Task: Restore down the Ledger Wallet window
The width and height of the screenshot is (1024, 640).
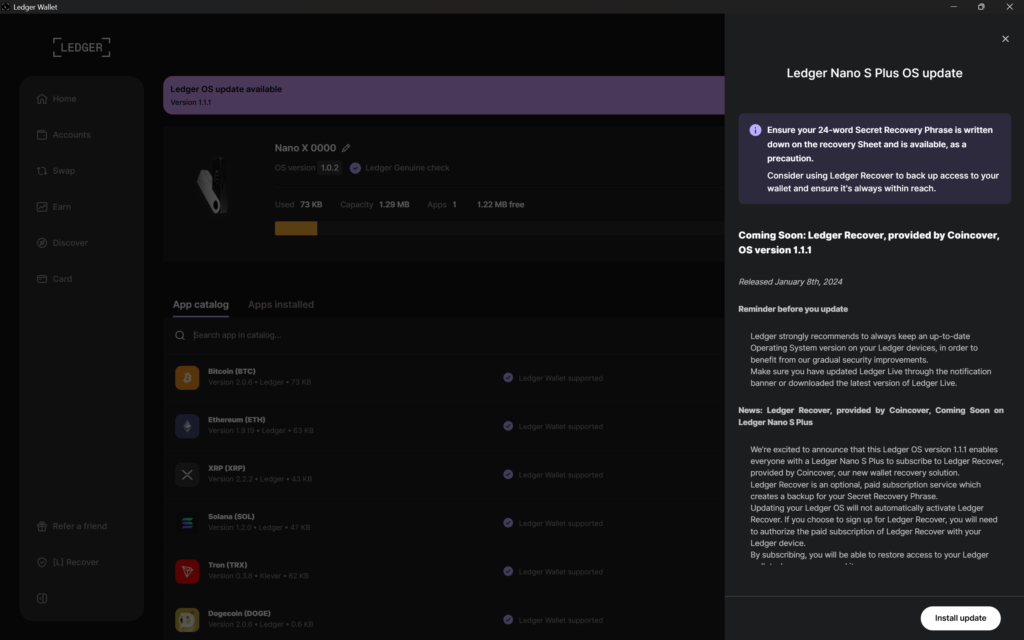Action: 981,7
